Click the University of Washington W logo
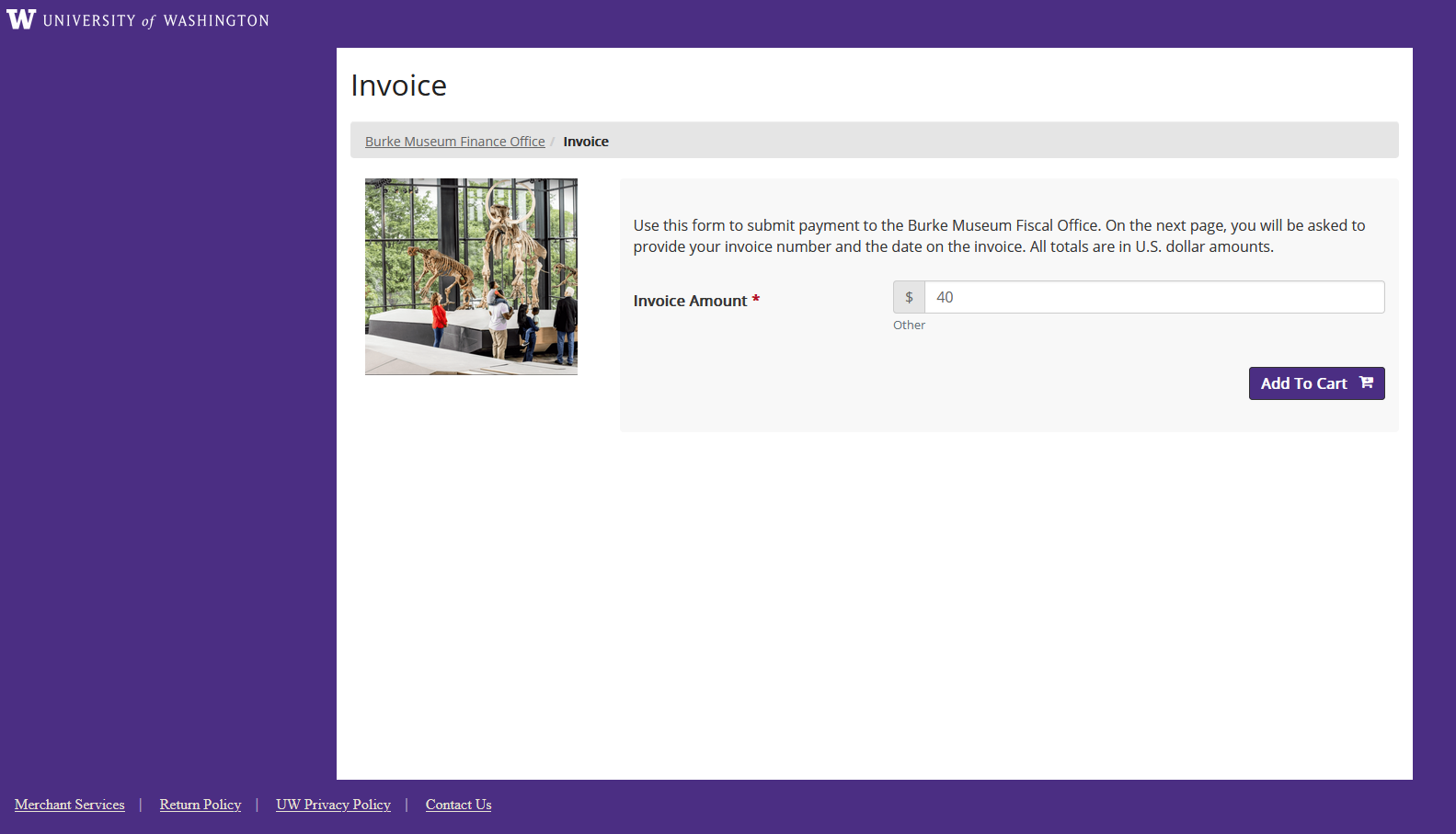The image size is (1456, 834). [21, 19]
